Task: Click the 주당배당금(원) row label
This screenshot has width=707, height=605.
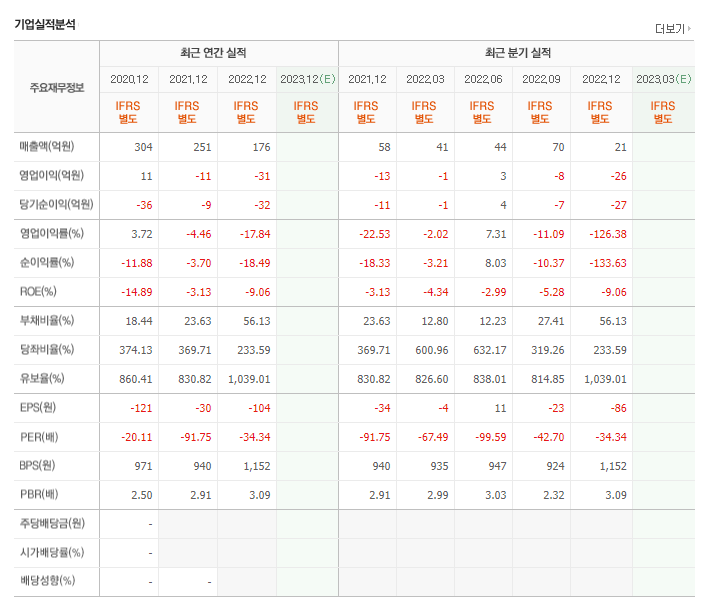Action: [x=52, y=523]
